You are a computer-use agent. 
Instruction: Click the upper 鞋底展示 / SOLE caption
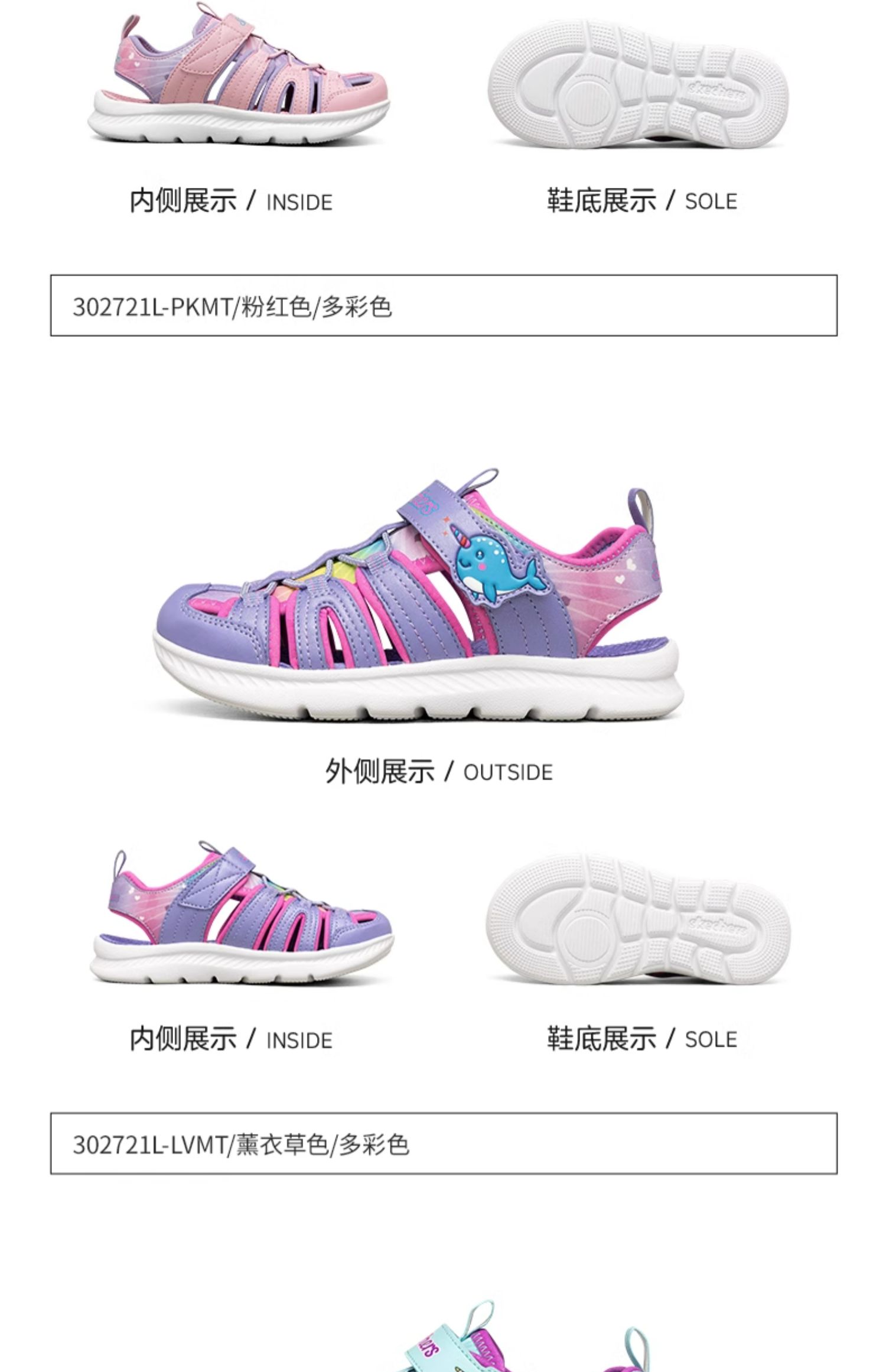(x=641, y=201)
